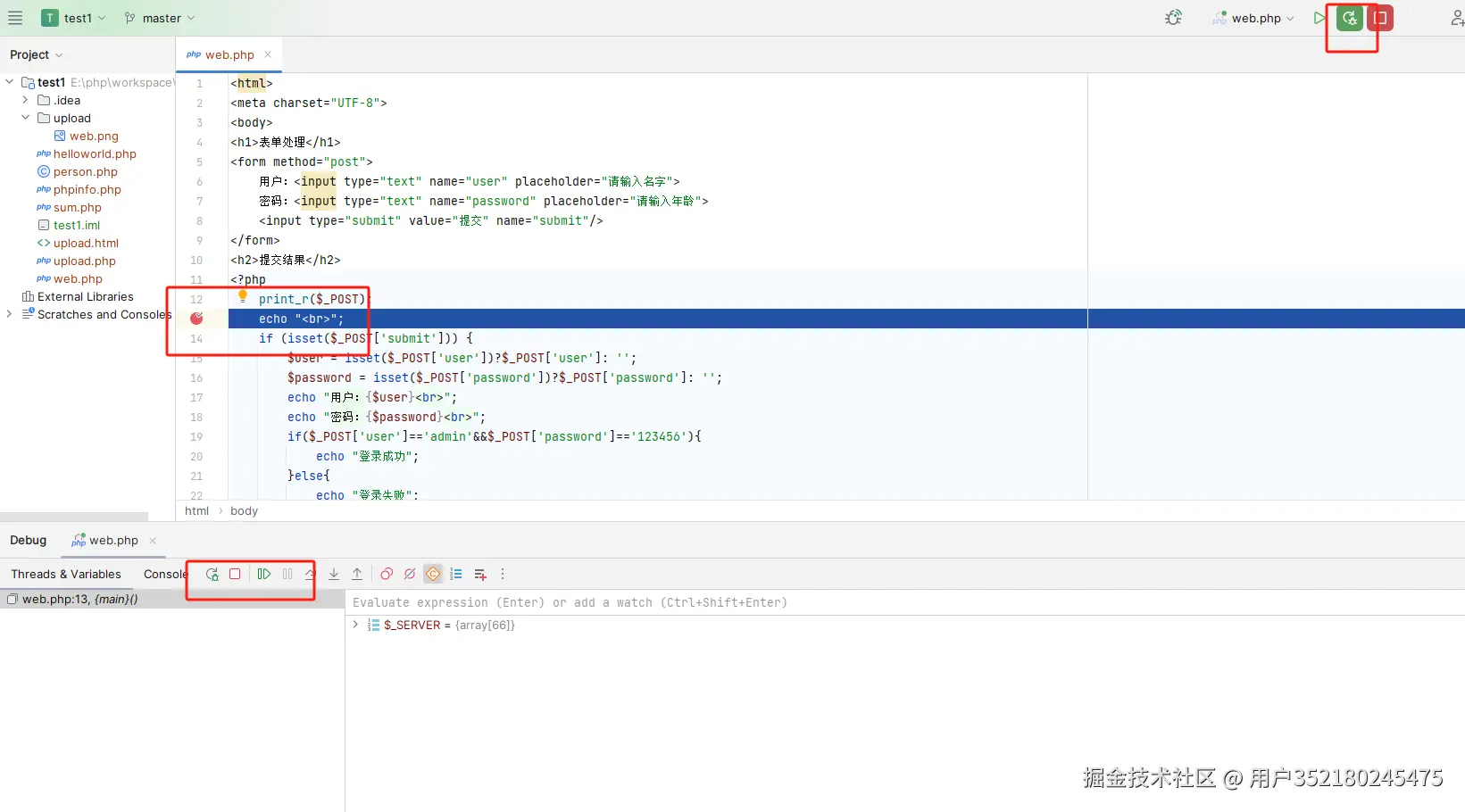Collapse the test1 project root
The image size is (1465, 812).
(10, 82)
